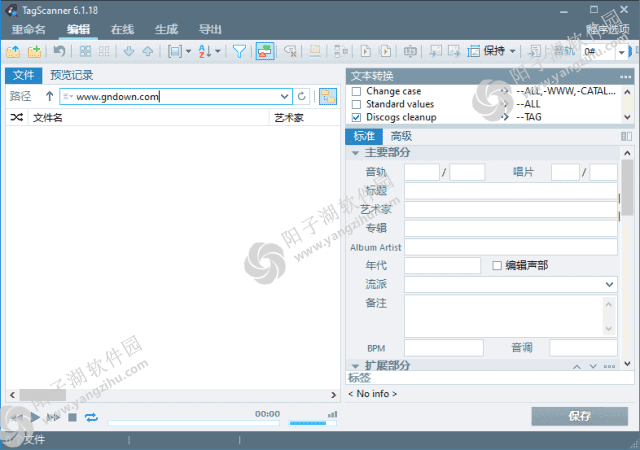The image size is (640, 450).
Task: Click the playback progress bar
Action: tap(193, 423)
